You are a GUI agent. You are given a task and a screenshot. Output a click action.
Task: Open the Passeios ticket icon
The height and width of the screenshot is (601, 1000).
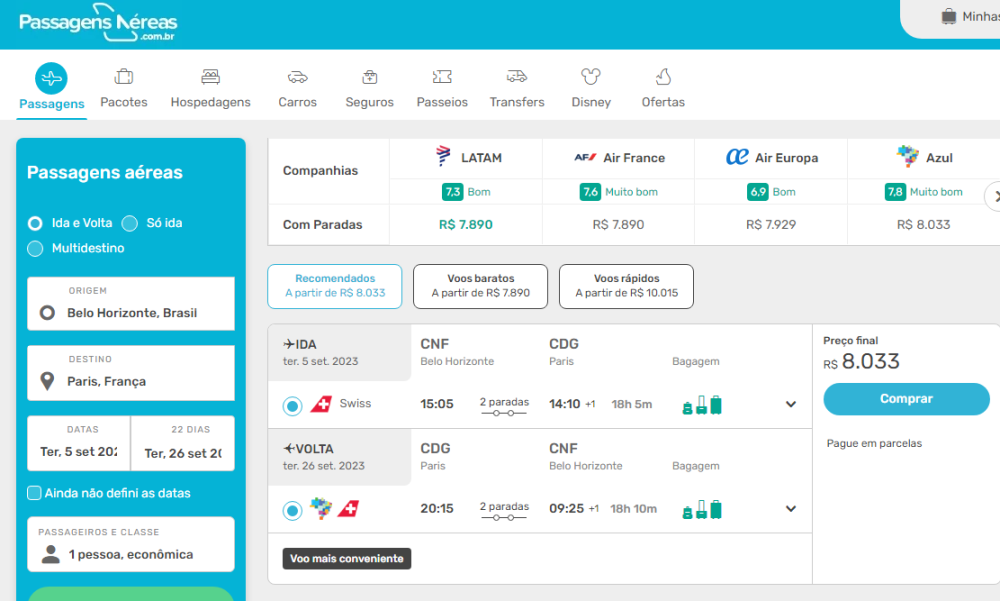[x=442, y=77]
